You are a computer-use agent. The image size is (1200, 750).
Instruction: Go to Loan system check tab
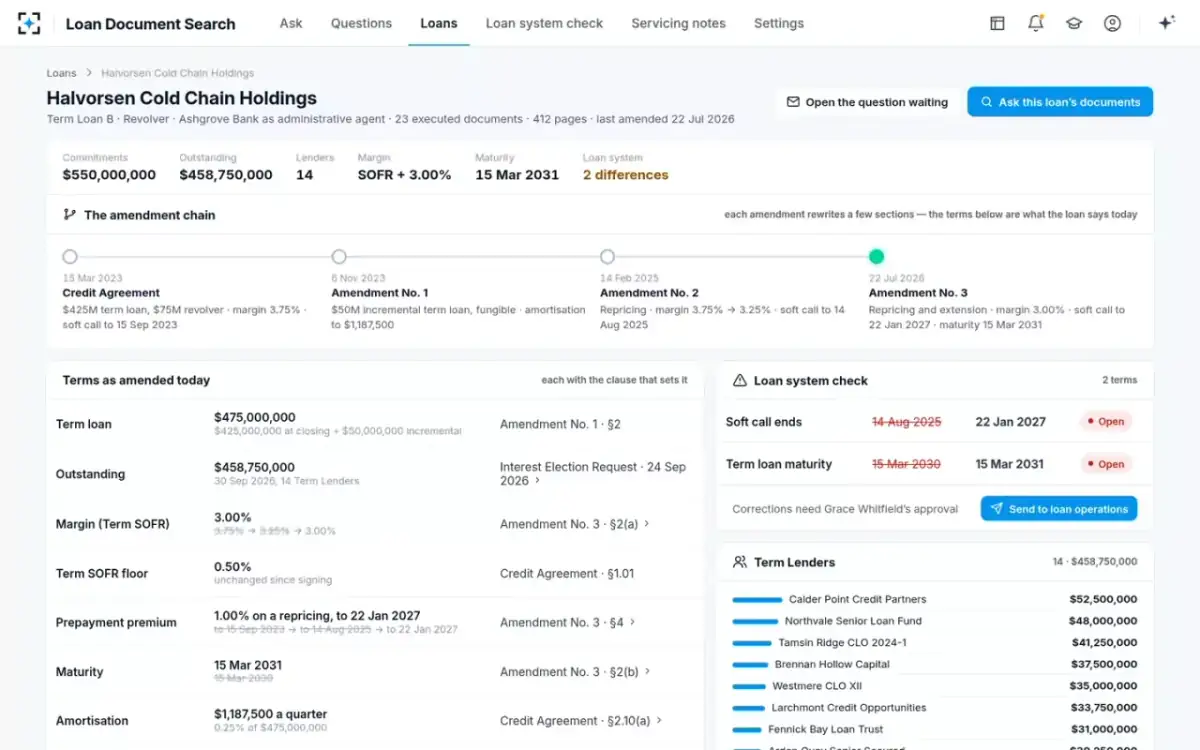[x=544, y=23]
